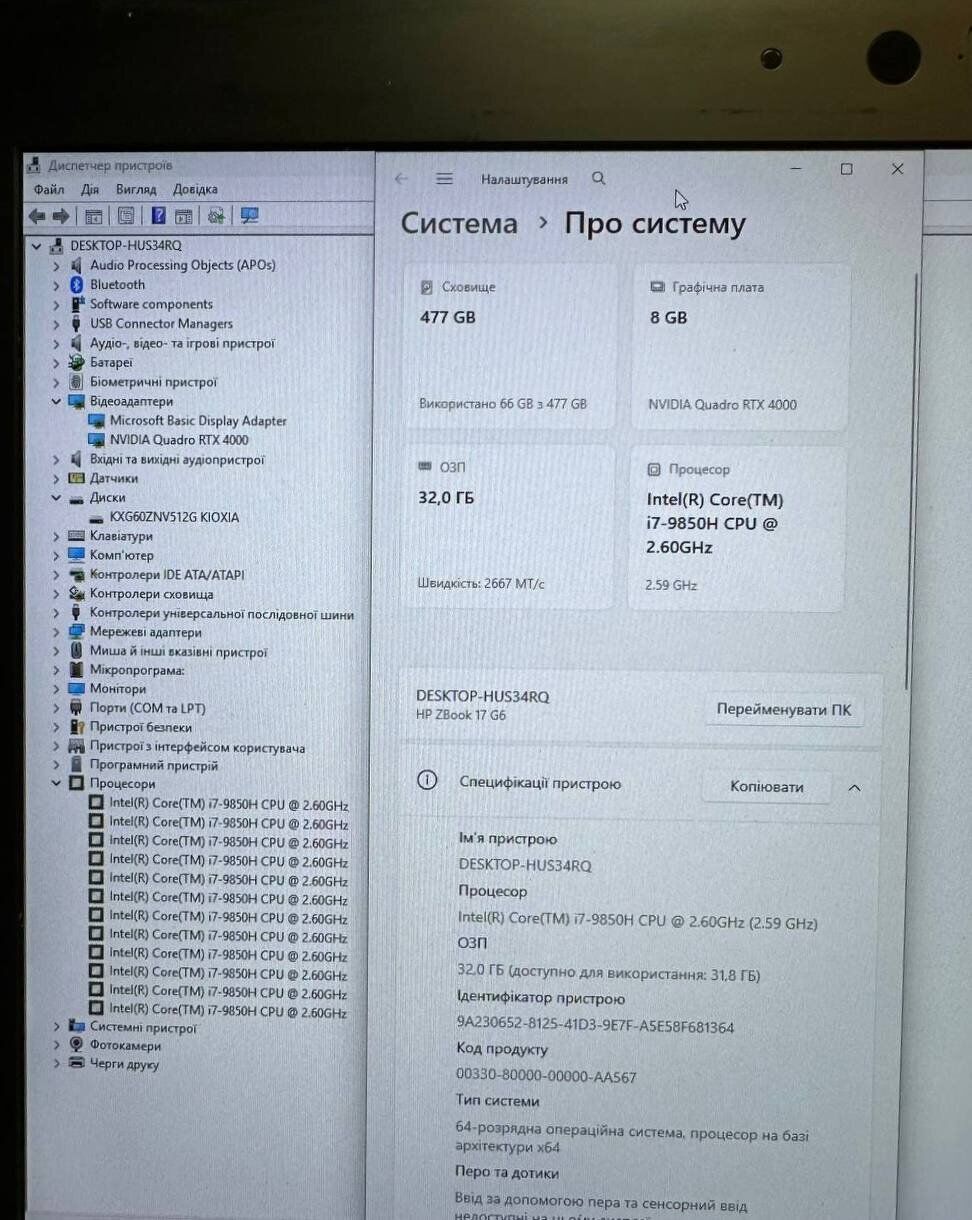The image size is (972, 1220).
Task: Click the Перейменувати ПК button
Action: [783, 710]
